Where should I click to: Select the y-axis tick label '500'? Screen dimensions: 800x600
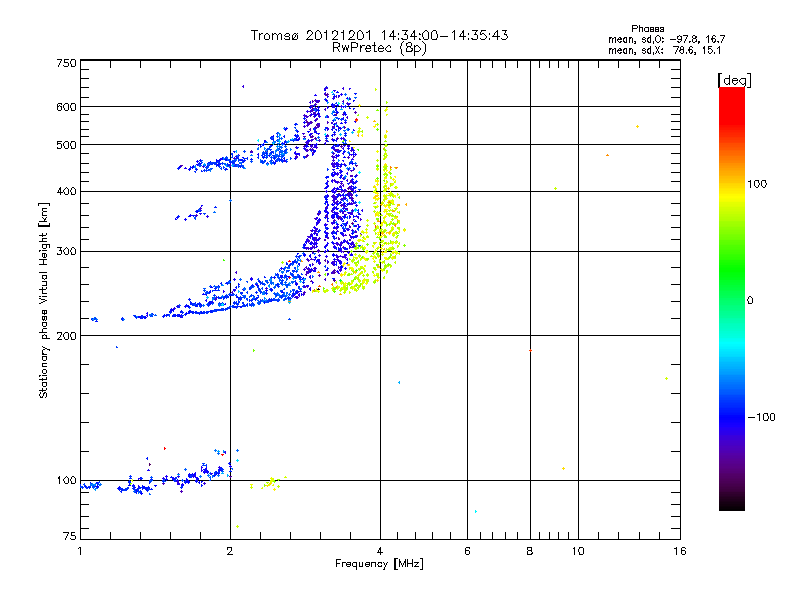[x=66, y=145]
